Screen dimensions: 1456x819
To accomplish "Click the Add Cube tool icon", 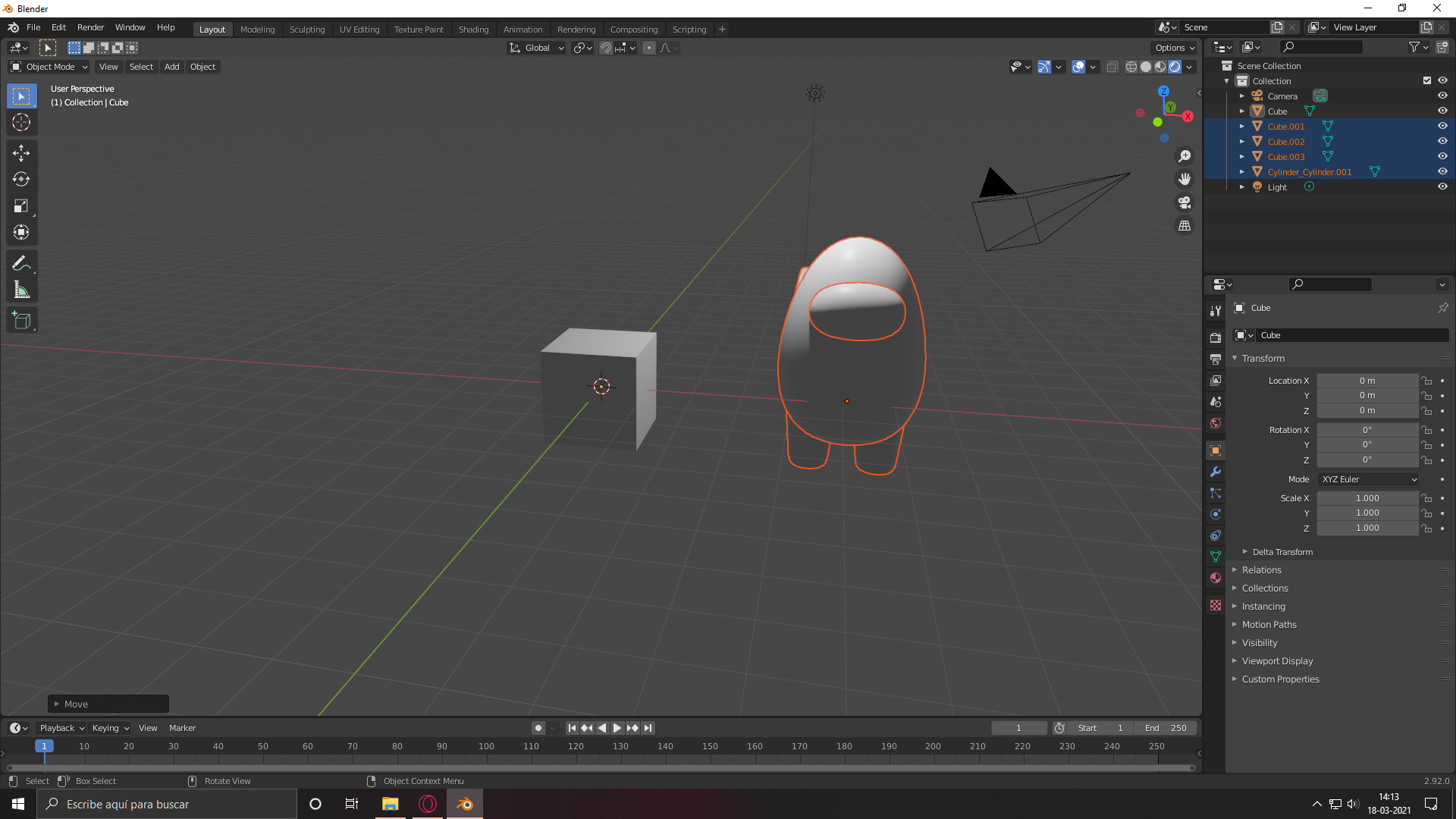I will click(x=21, y=321).
